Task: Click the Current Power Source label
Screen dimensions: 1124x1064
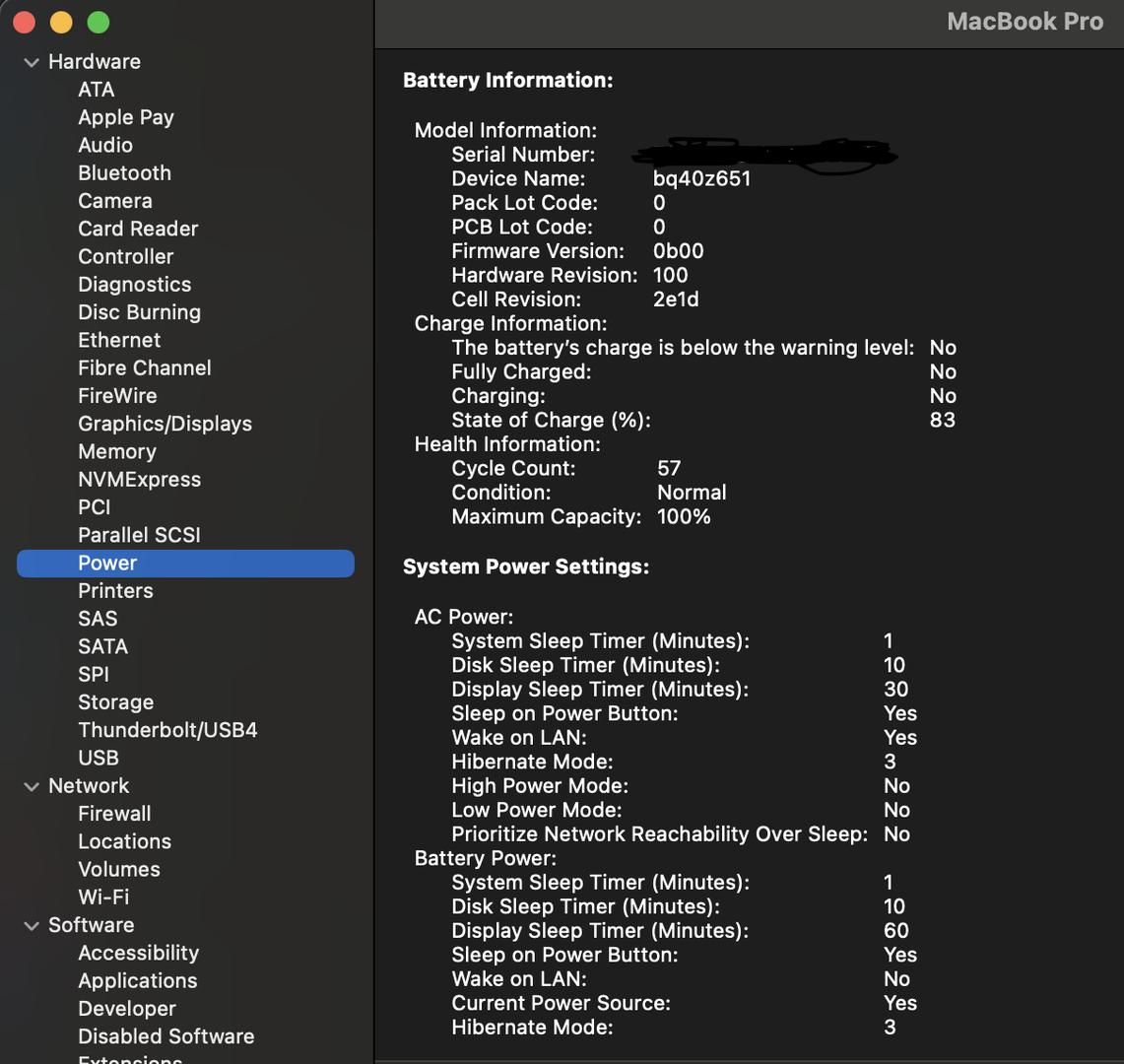Action: click(x=562, y=1004)
